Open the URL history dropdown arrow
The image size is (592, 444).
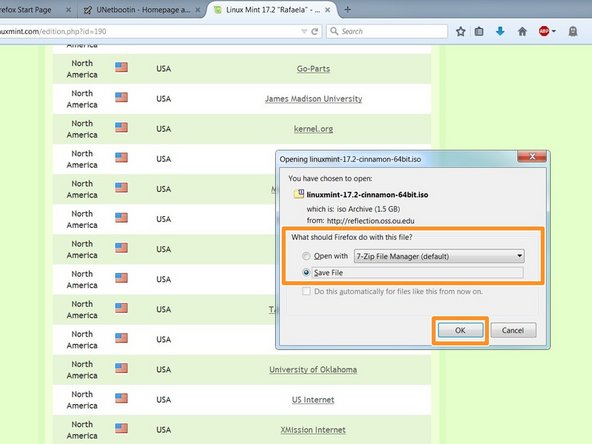(x=304, y=31)
